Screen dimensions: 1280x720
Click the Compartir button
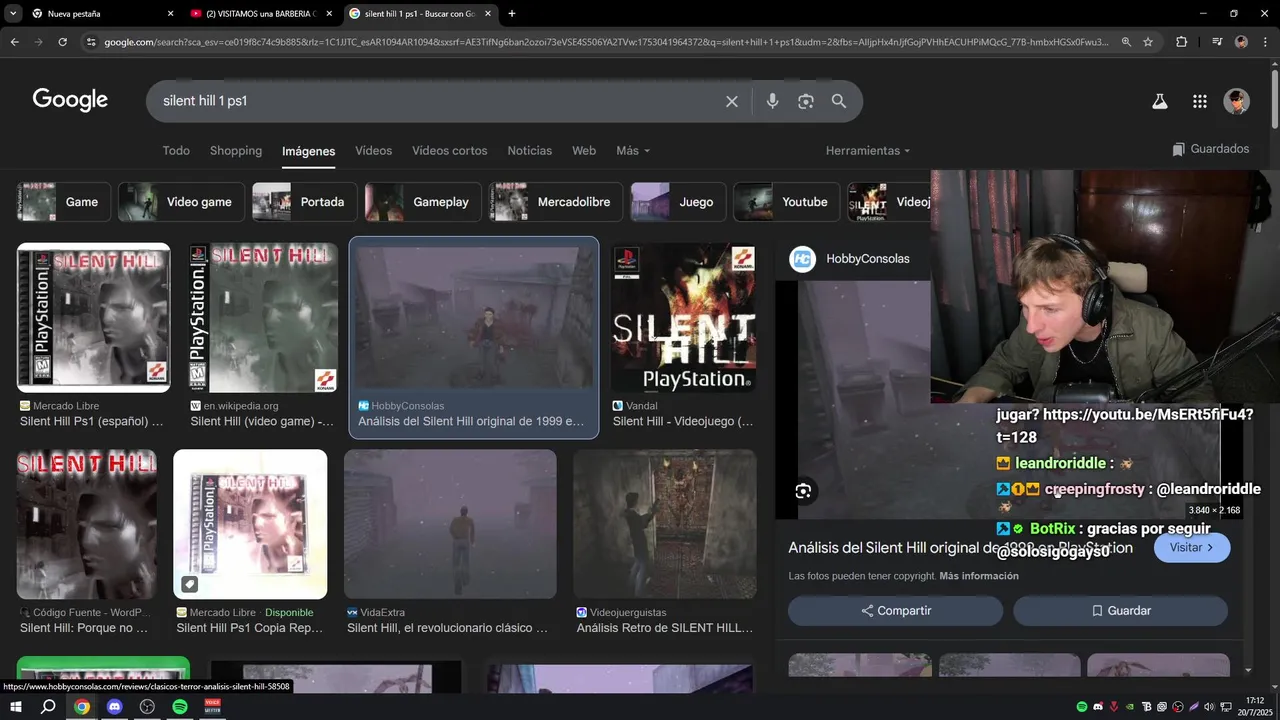(x=896, y=611)
